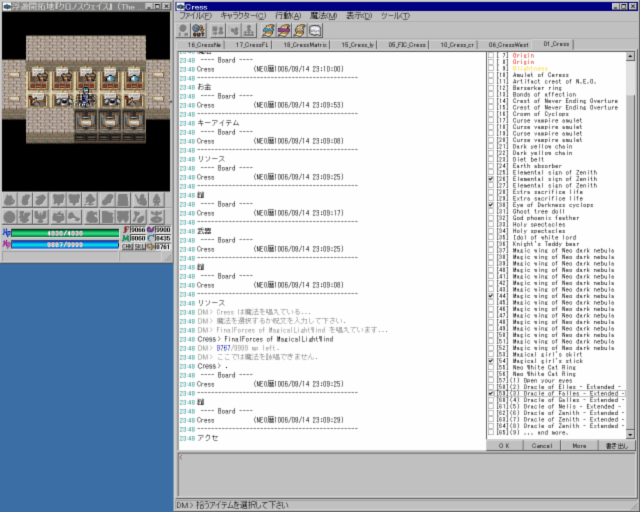The width and height of the screenshot is (640, 512).
Task: Click the item list scrollbar up arrow
Action: 631,56
